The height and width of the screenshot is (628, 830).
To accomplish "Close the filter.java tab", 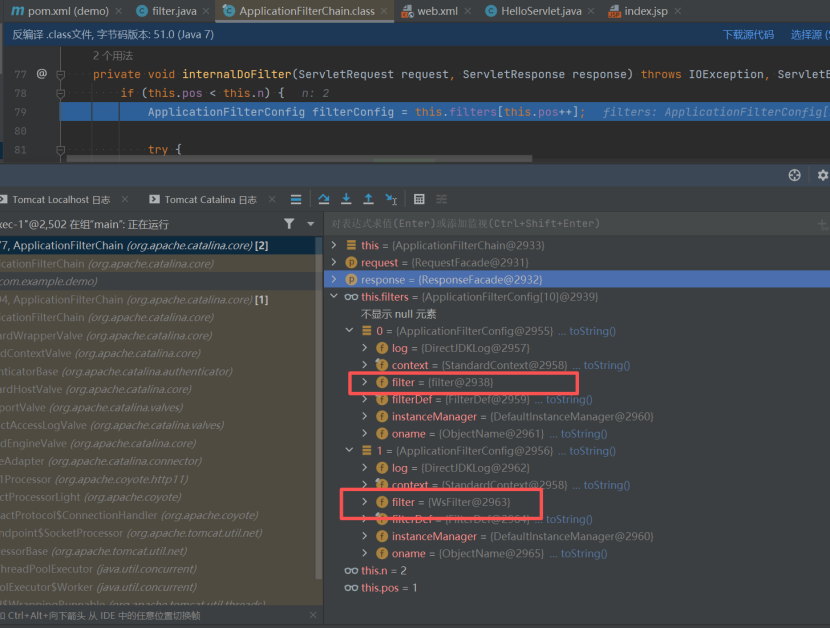I will pos(206,11).
